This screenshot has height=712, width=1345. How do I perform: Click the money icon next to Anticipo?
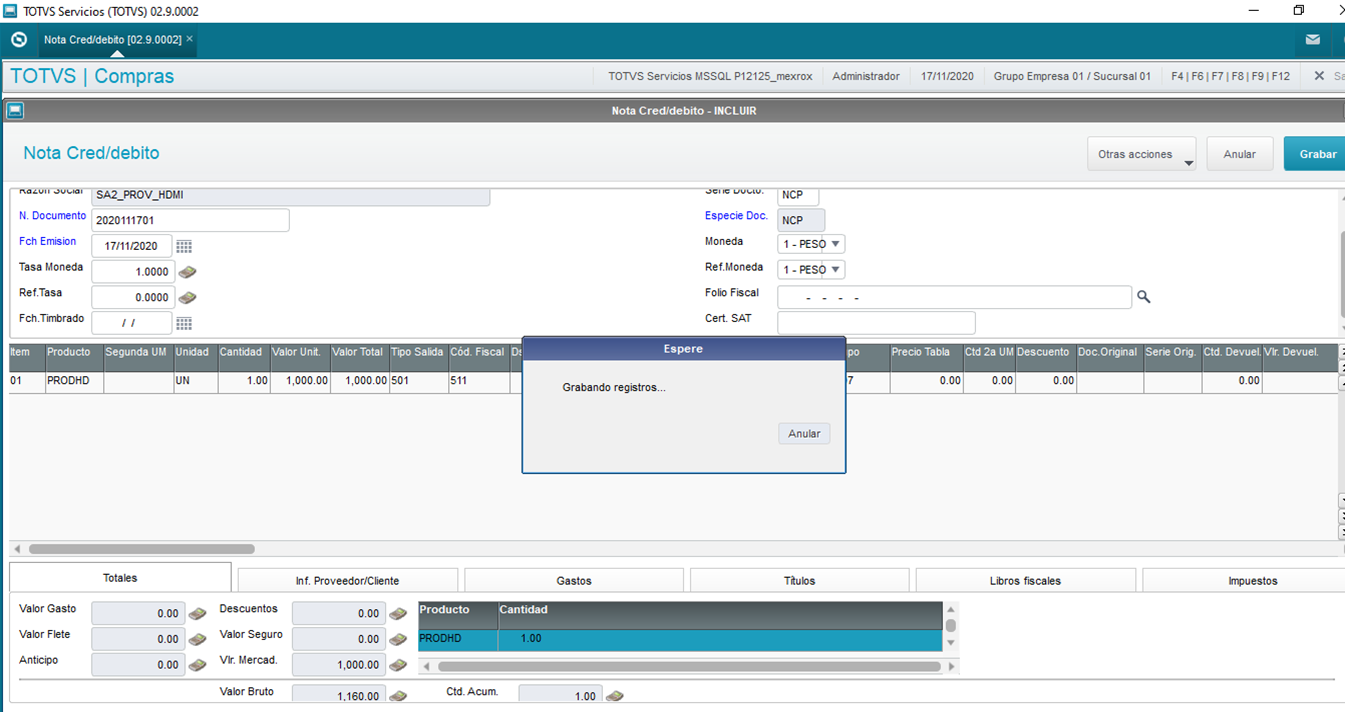pos(198,665)
